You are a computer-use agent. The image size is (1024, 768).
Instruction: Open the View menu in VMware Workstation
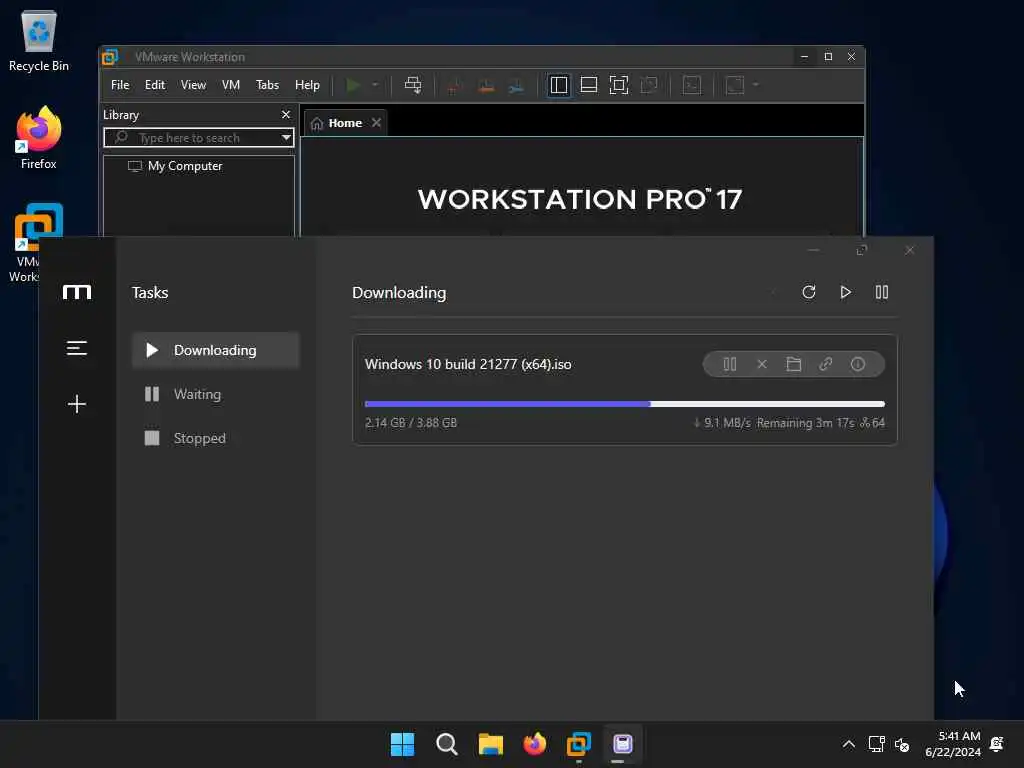[193, 85]
